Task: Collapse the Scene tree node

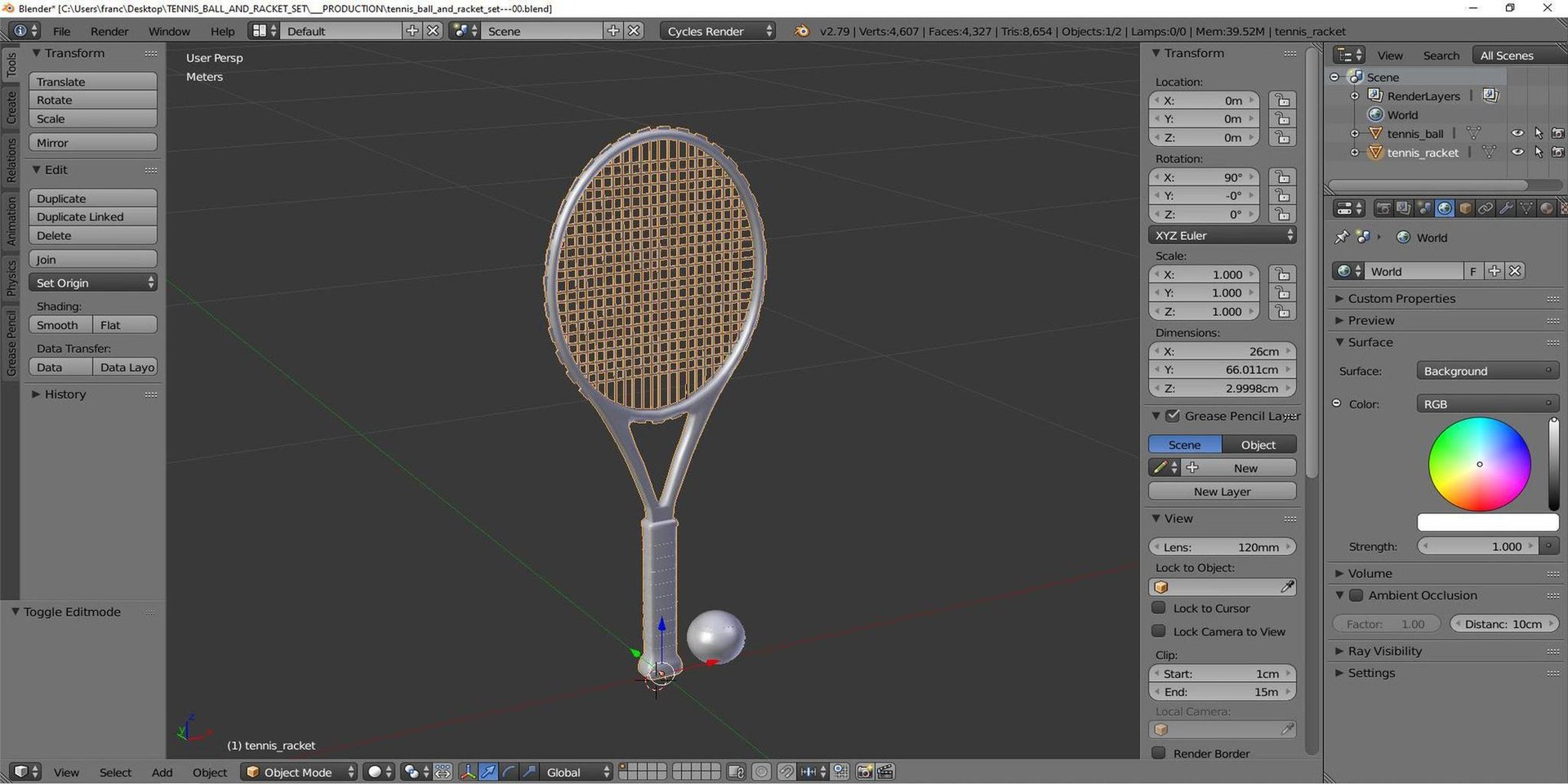Action: 1334,77
